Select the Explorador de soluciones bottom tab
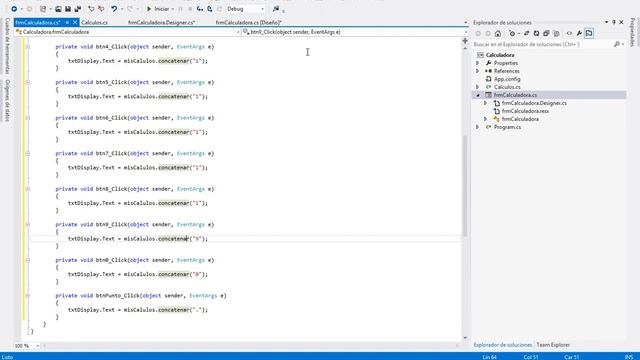 coord(502,345)
